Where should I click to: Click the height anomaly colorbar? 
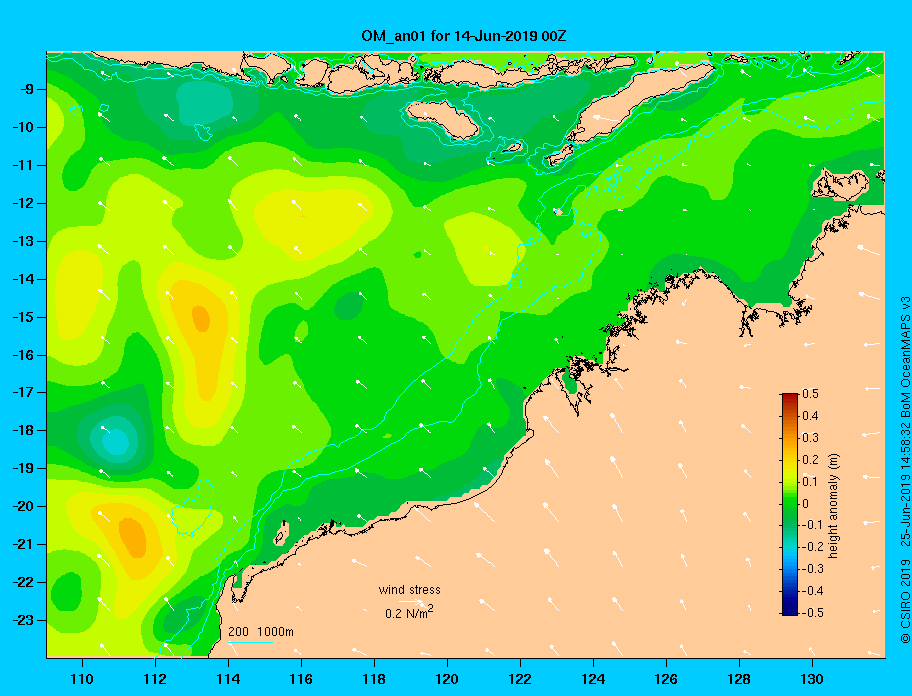[x=790, y=504]
